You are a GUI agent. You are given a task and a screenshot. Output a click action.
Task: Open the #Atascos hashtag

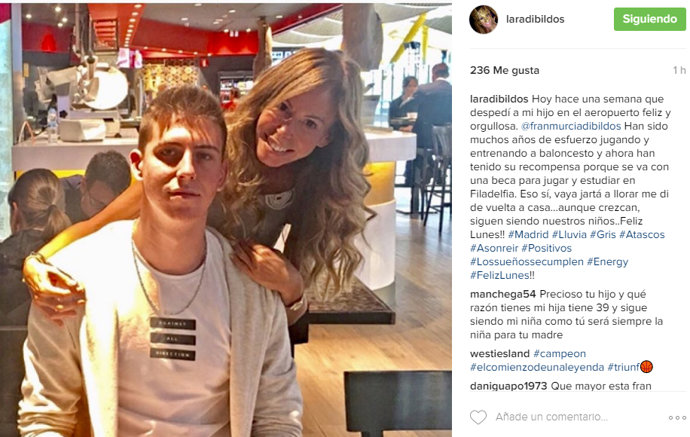pos(642,235)
